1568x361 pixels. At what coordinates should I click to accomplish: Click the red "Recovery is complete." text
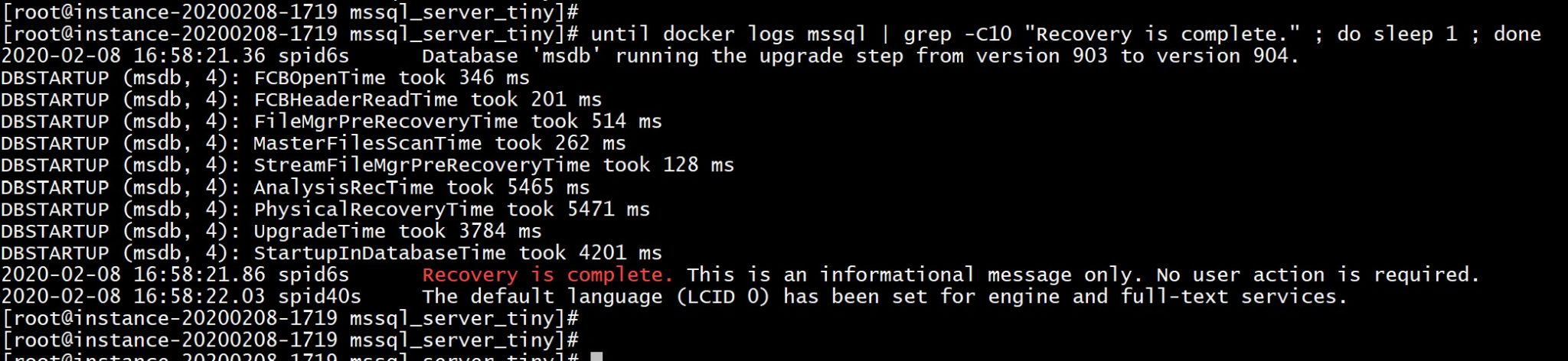coord(547,275)
